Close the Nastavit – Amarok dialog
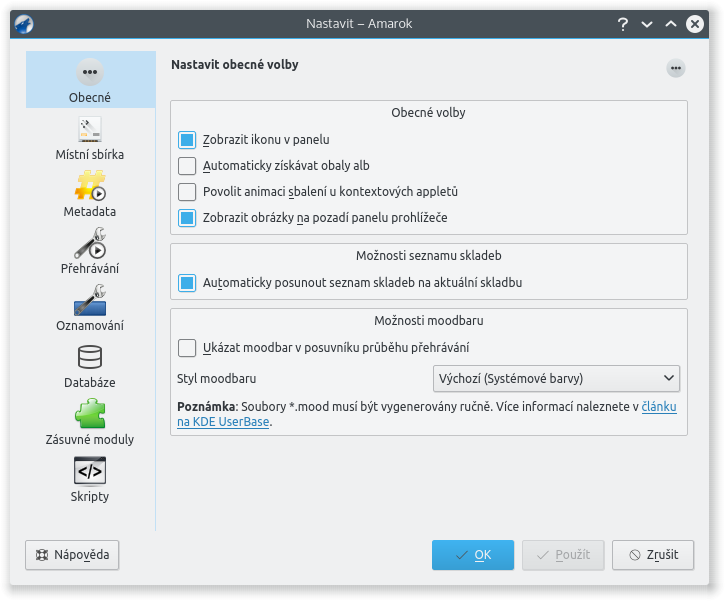The height and width of the screenshot is (601, 725). tap(694, 24)
